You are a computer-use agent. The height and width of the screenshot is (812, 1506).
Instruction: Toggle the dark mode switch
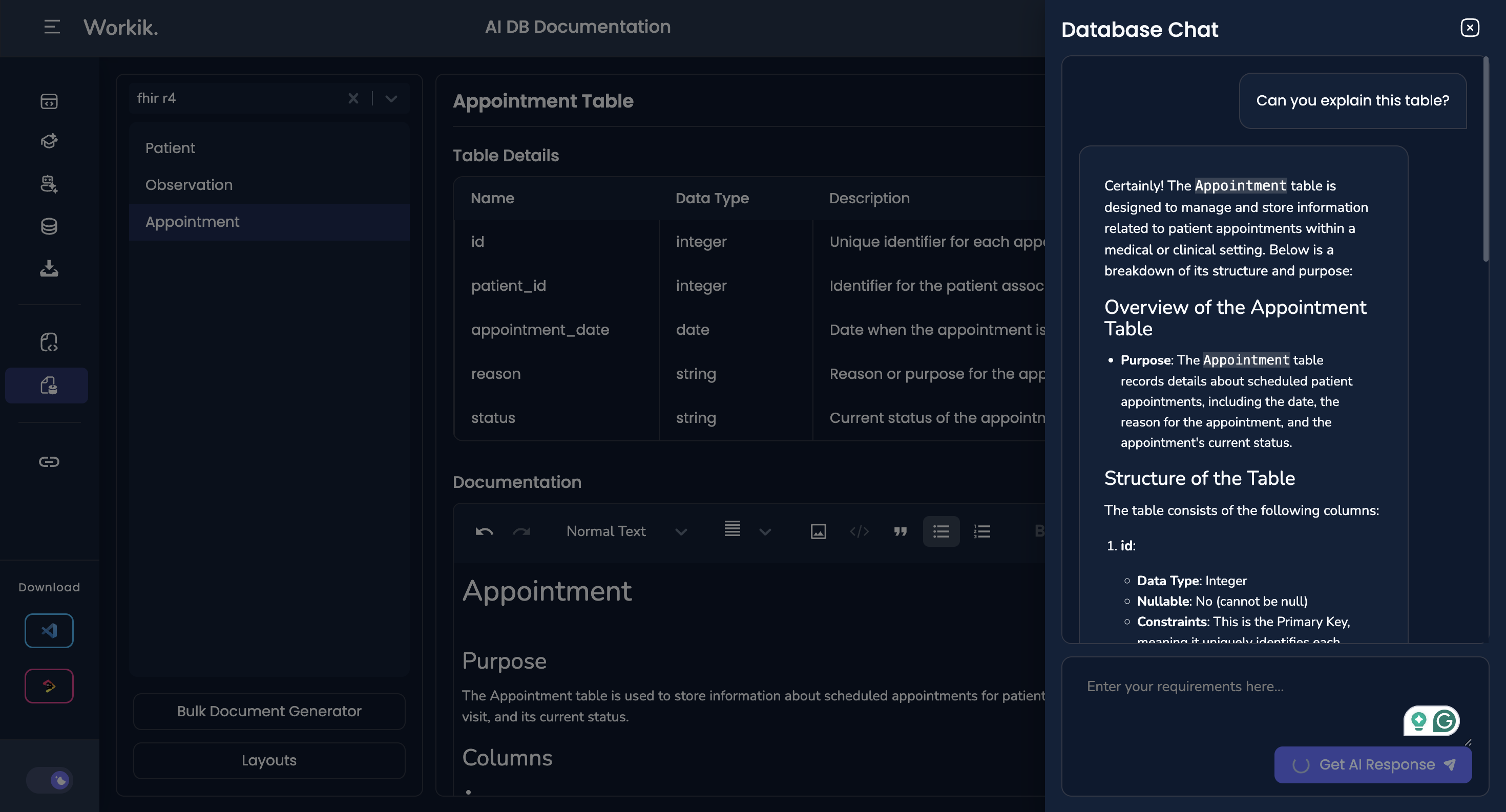(50, 780)
